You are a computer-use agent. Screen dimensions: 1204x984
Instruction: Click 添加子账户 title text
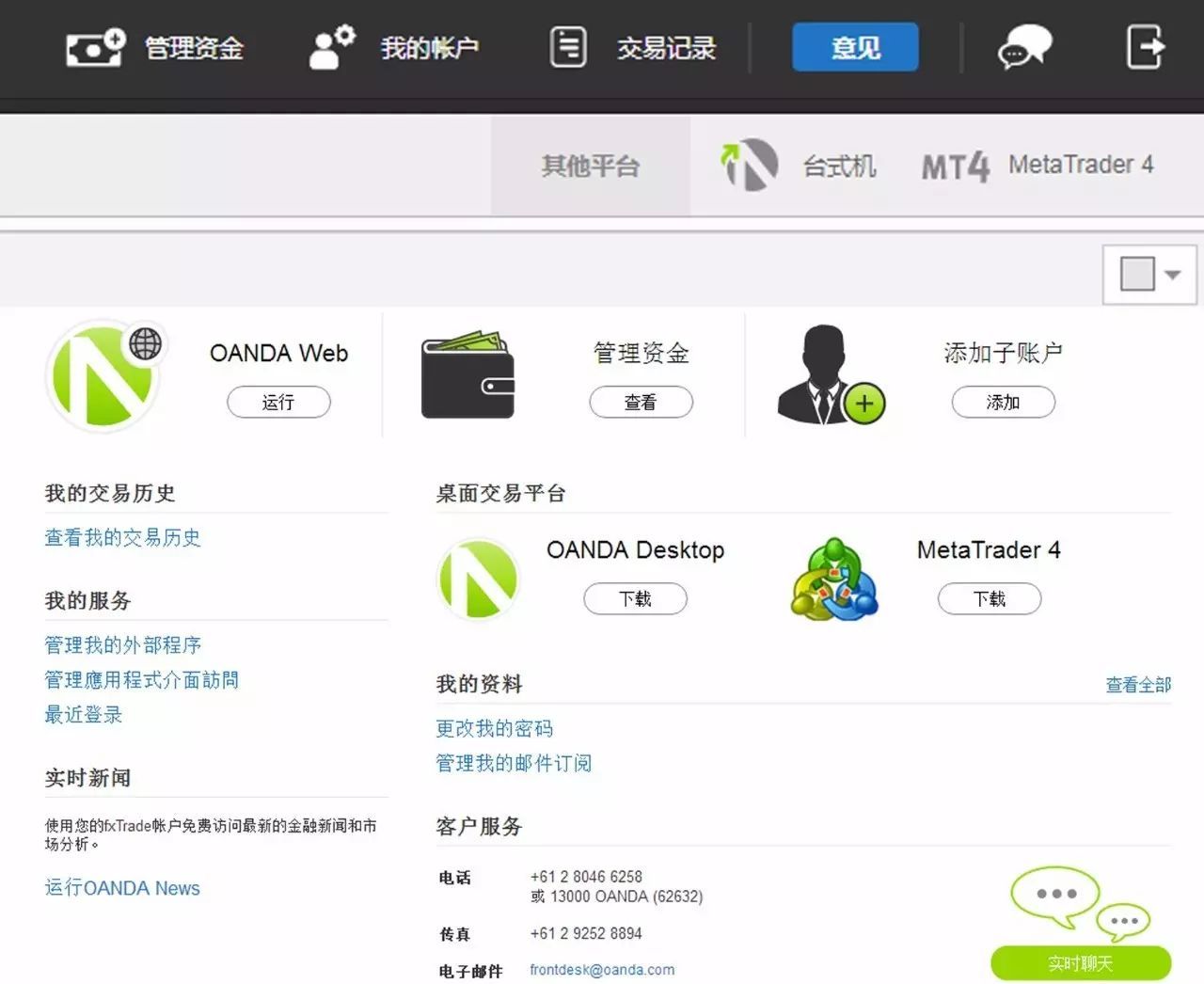(x=1003, y=354)
